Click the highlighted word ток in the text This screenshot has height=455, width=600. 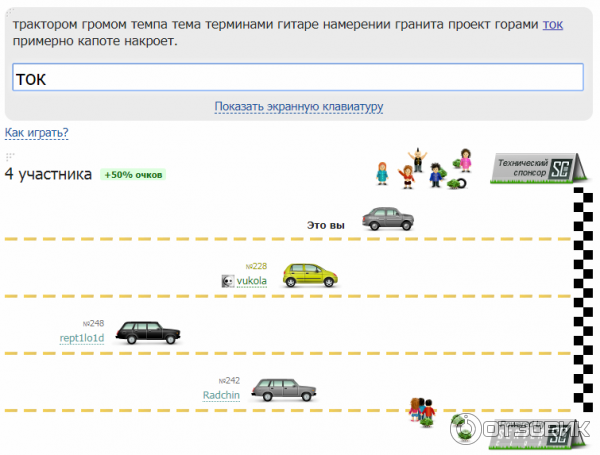pos(552,23)
